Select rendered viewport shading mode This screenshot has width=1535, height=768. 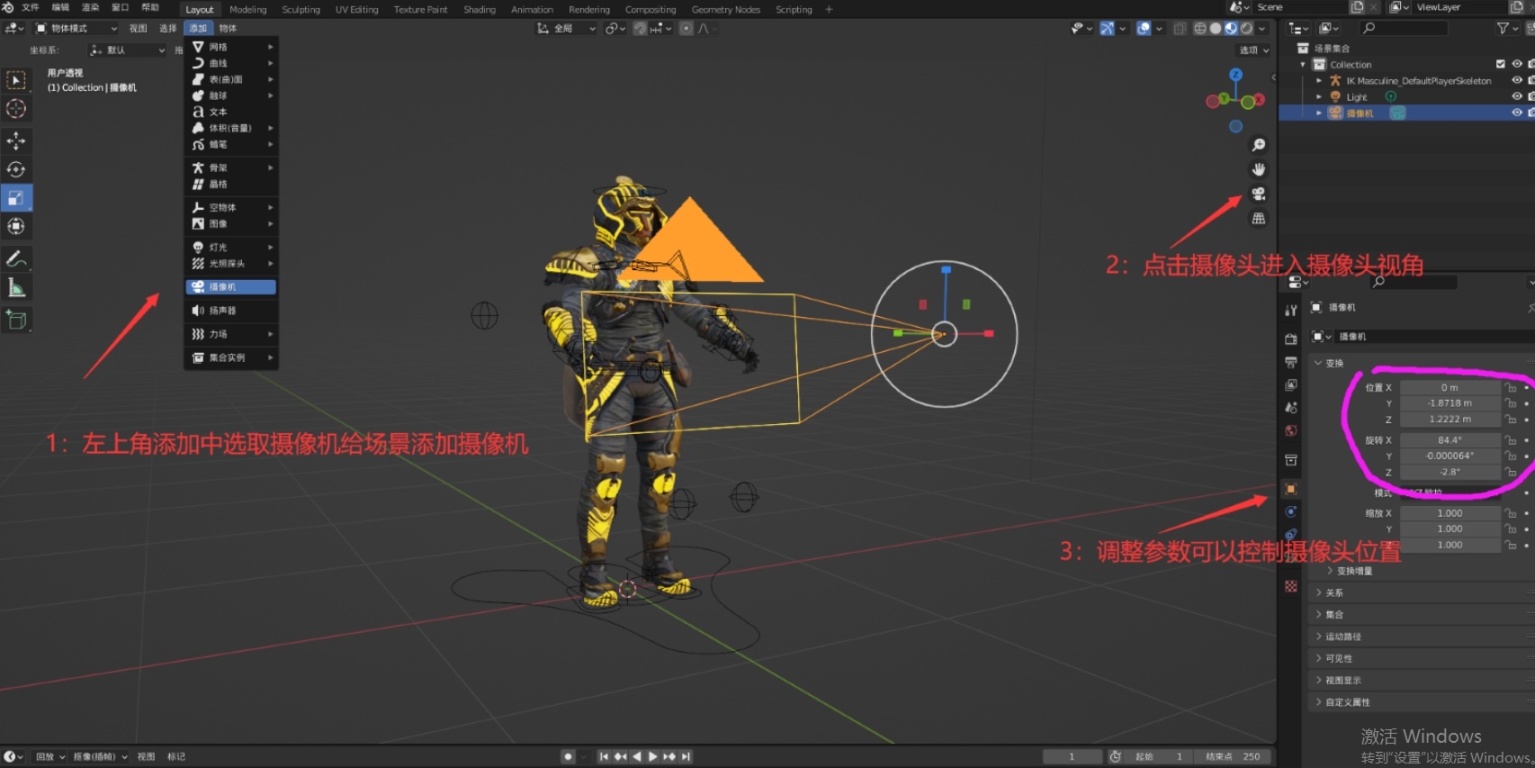(1247, 28)
